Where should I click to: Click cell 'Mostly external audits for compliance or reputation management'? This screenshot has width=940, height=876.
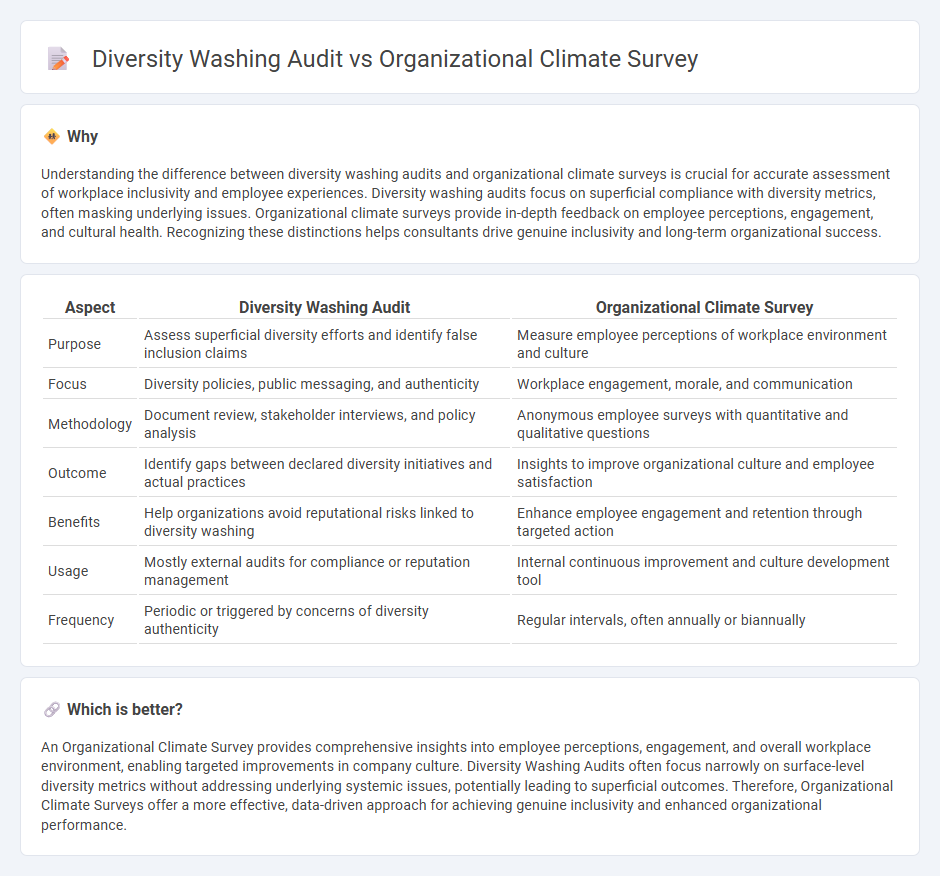coord(324,571)
